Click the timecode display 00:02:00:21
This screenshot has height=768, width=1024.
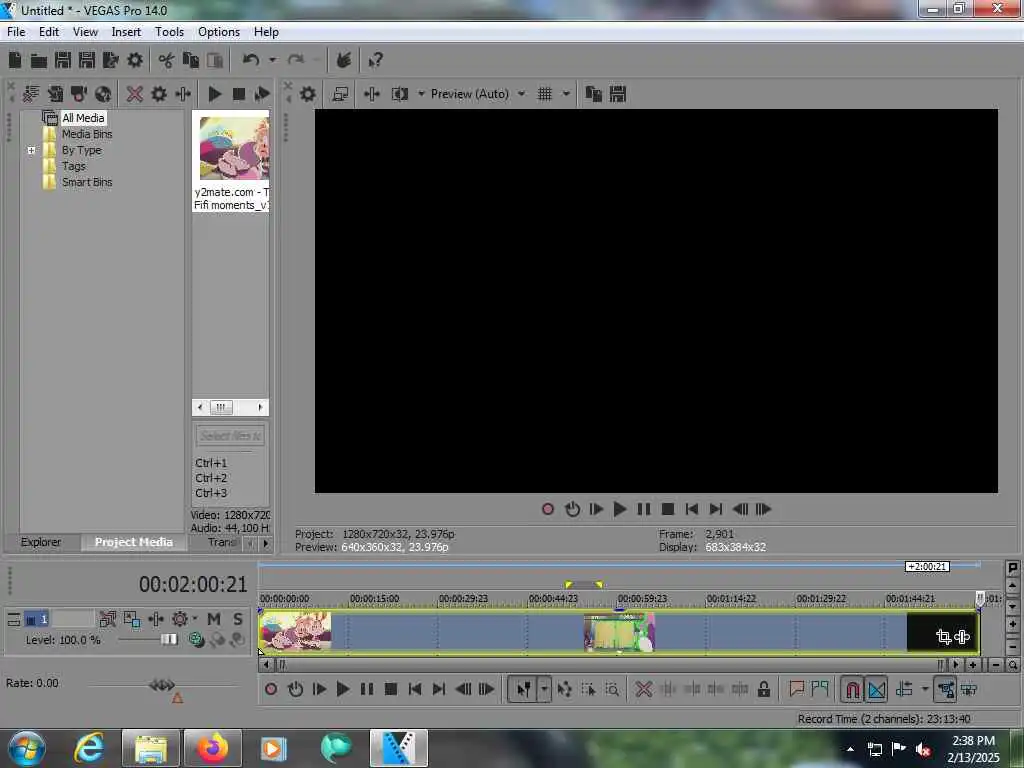[193, 584]
